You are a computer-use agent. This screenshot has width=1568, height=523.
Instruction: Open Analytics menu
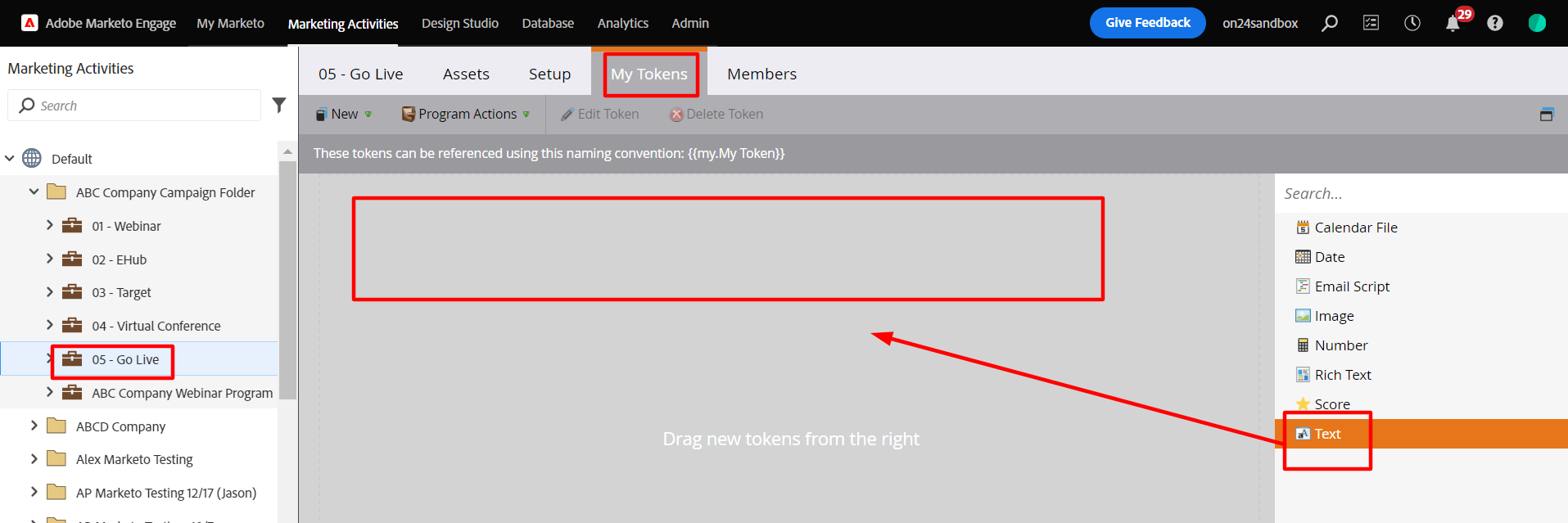623,23
